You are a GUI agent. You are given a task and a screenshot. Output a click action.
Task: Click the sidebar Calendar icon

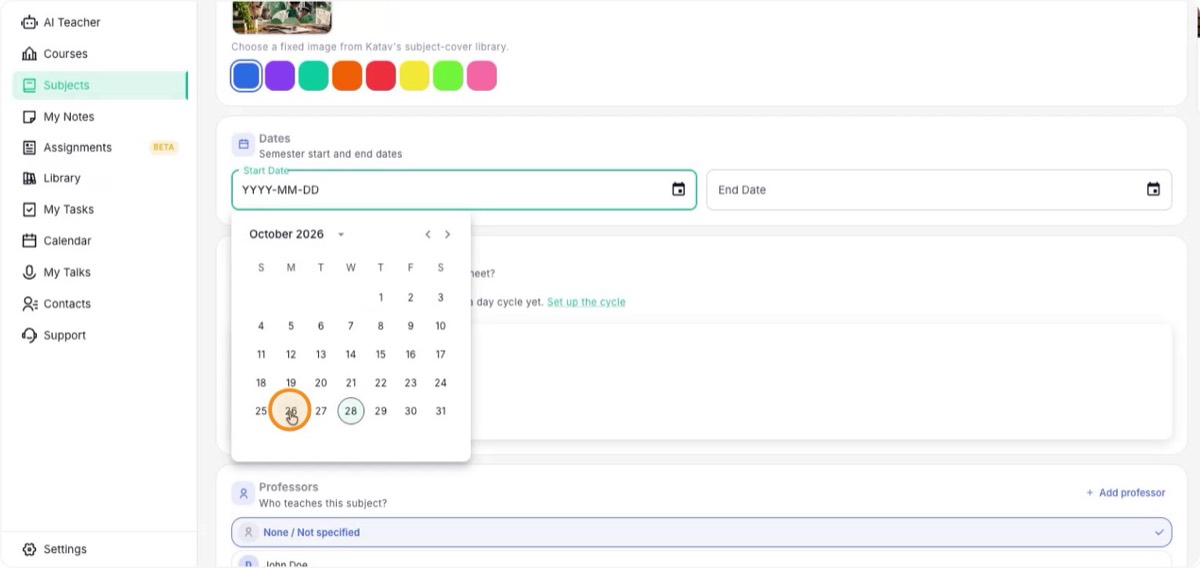(x=29, y=241)
